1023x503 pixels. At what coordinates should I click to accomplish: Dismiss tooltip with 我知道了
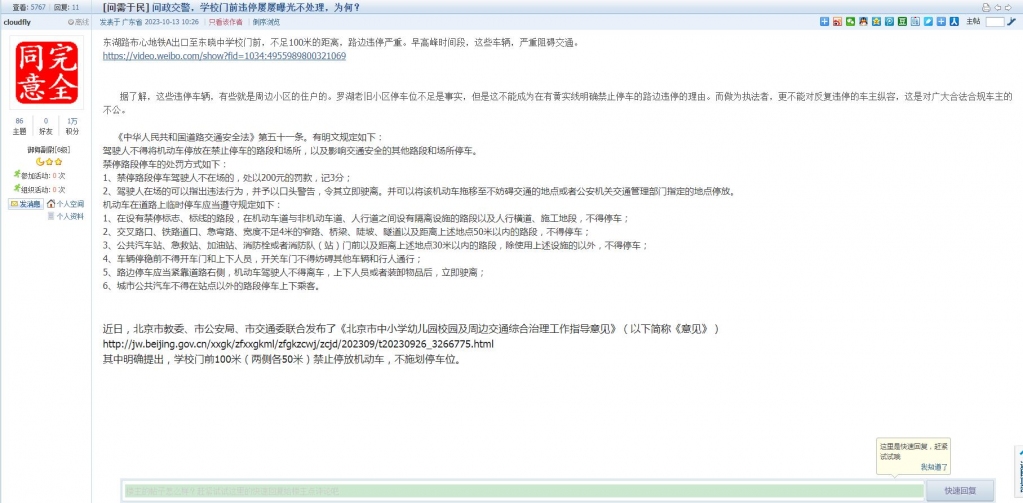[934, 467]
